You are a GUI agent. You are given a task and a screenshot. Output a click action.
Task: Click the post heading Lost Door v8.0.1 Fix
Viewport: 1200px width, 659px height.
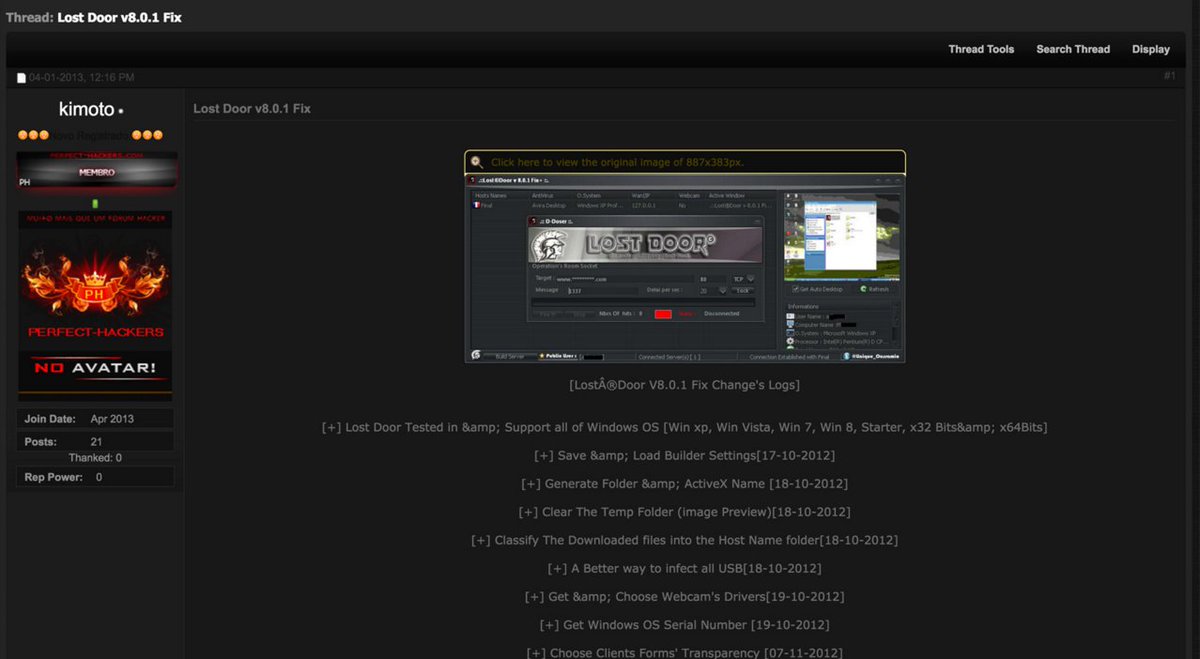[252, 108]
